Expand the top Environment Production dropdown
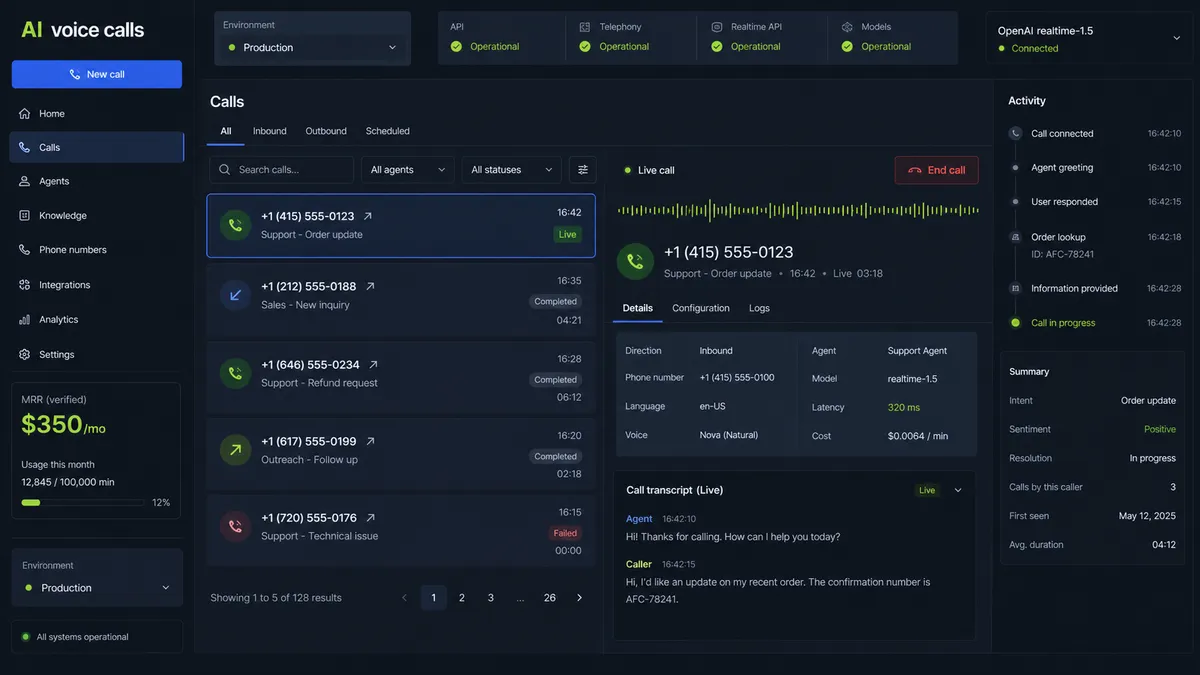 (313, 47)
